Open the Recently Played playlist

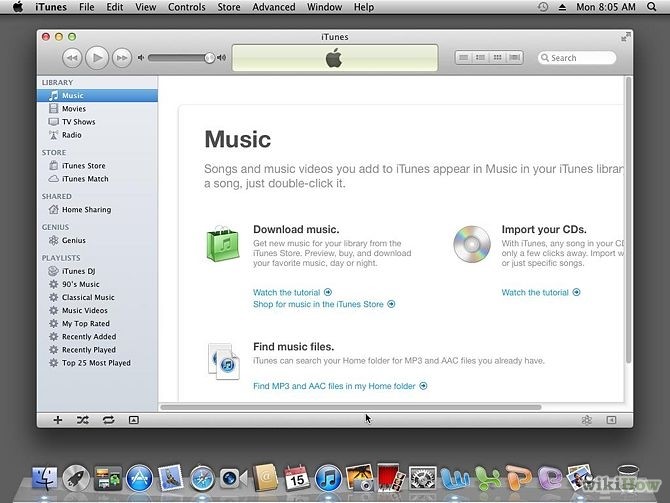[x=97, y=350]
